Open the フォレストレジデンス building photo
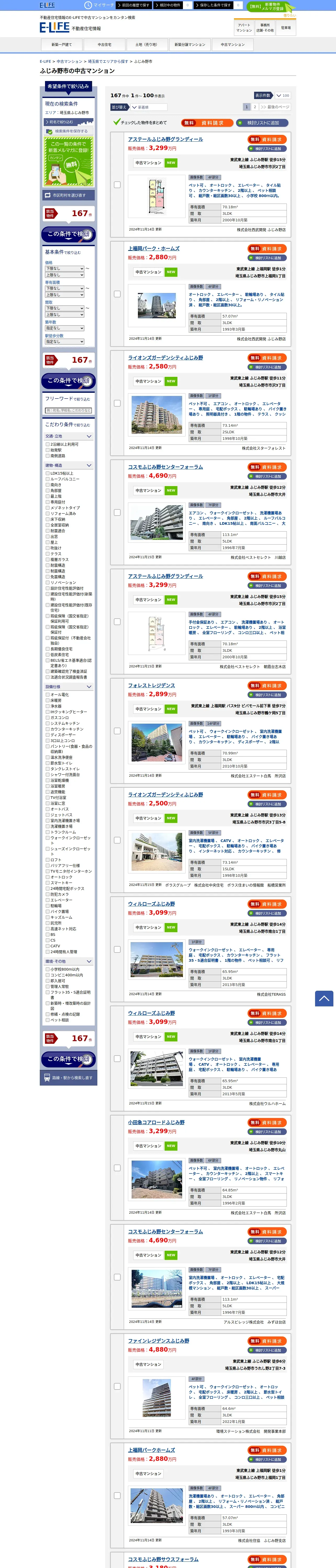The height and width of the screenshot is (1568, 336). click(x=157, y=743)
